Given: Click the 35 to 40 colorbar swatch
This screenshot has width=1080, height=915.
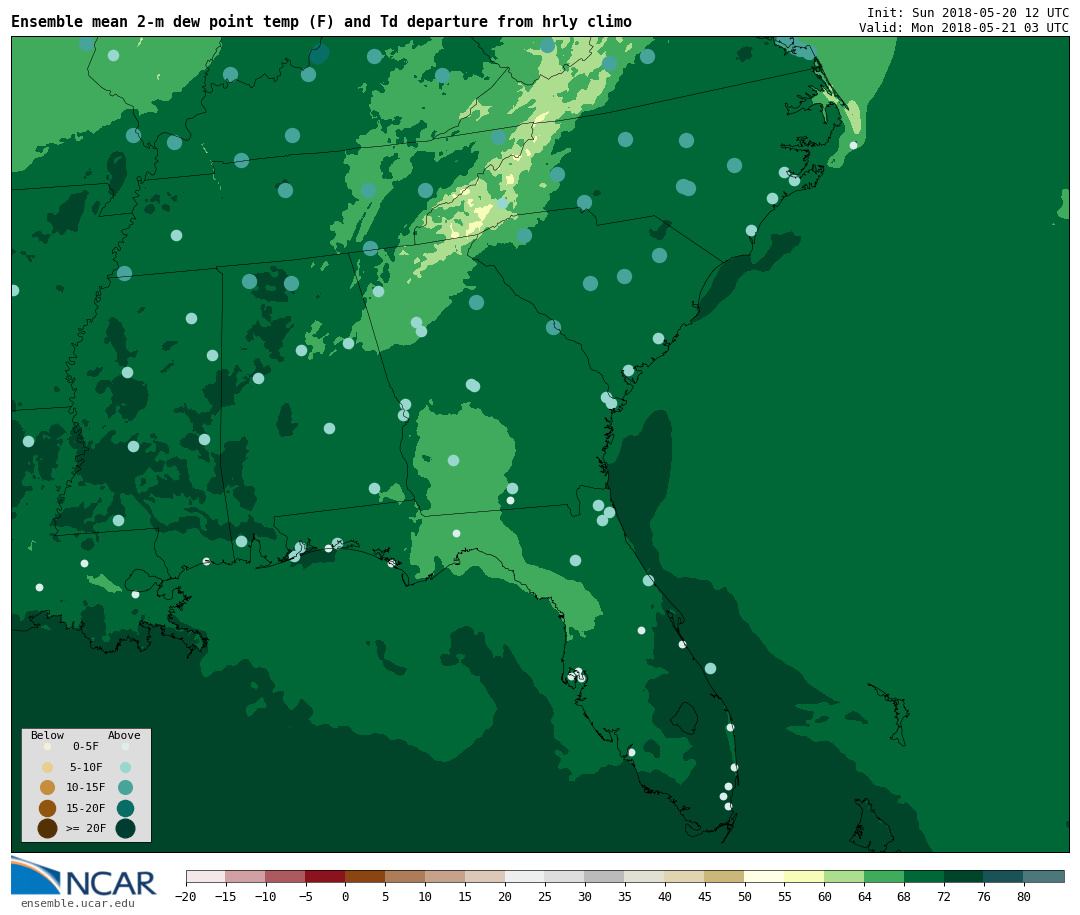Looking at the screenshot, I should coord(645,876).
